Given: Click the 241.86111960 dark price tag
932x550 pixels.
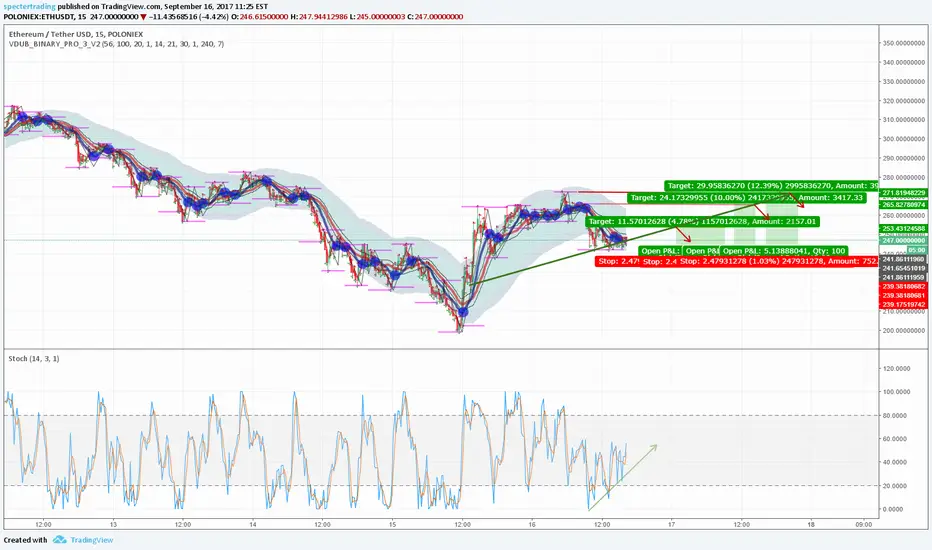Looking at the screenshot, I should (x=903, y=259).
